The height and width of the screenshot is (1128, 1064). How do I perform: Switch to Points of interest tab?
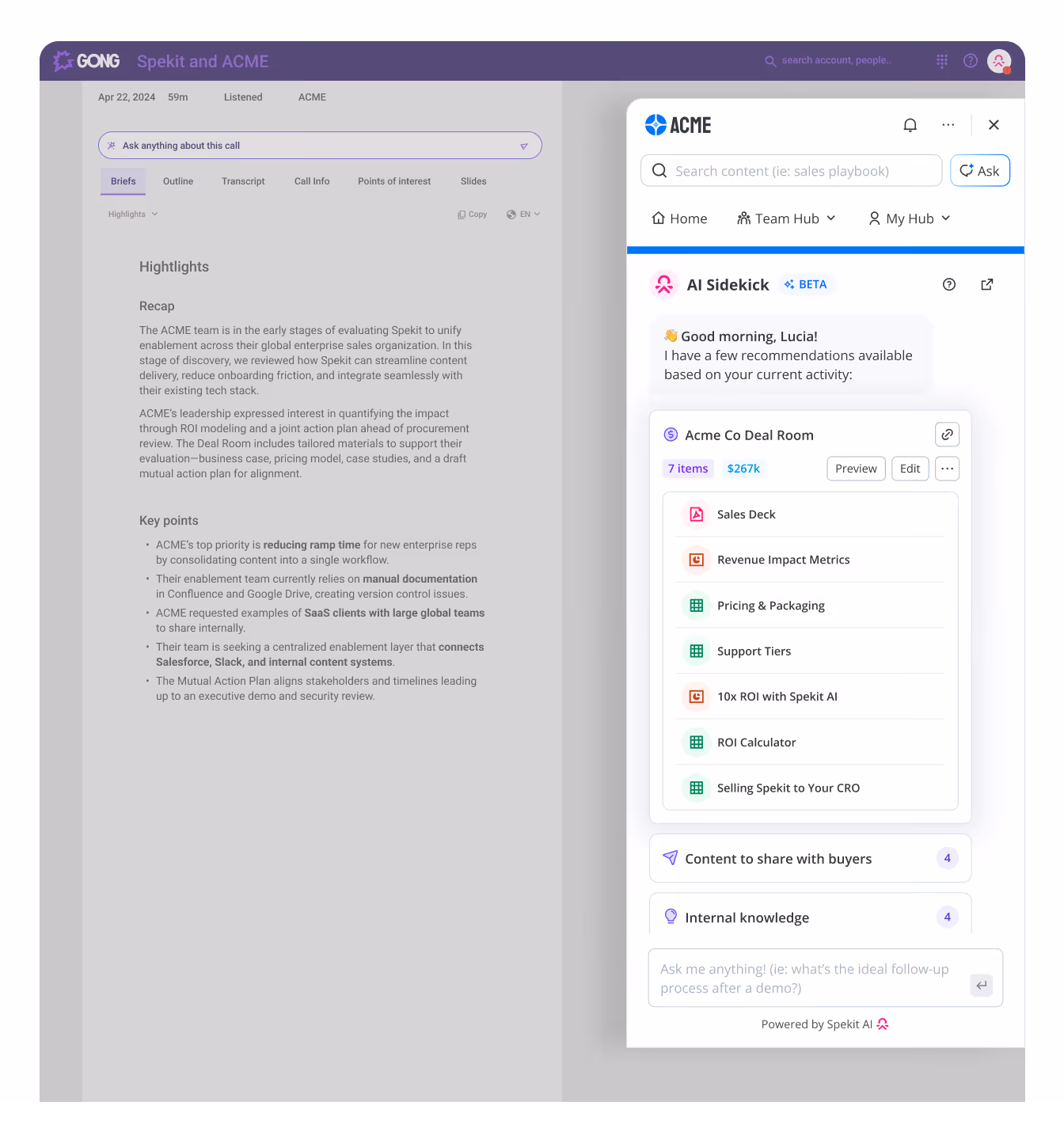point(394,181)
